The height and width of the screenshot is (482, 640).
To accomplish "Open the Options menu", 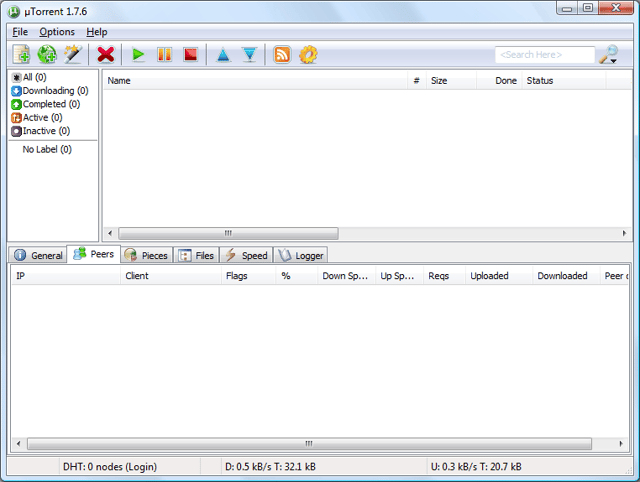I will click(57, 32).
